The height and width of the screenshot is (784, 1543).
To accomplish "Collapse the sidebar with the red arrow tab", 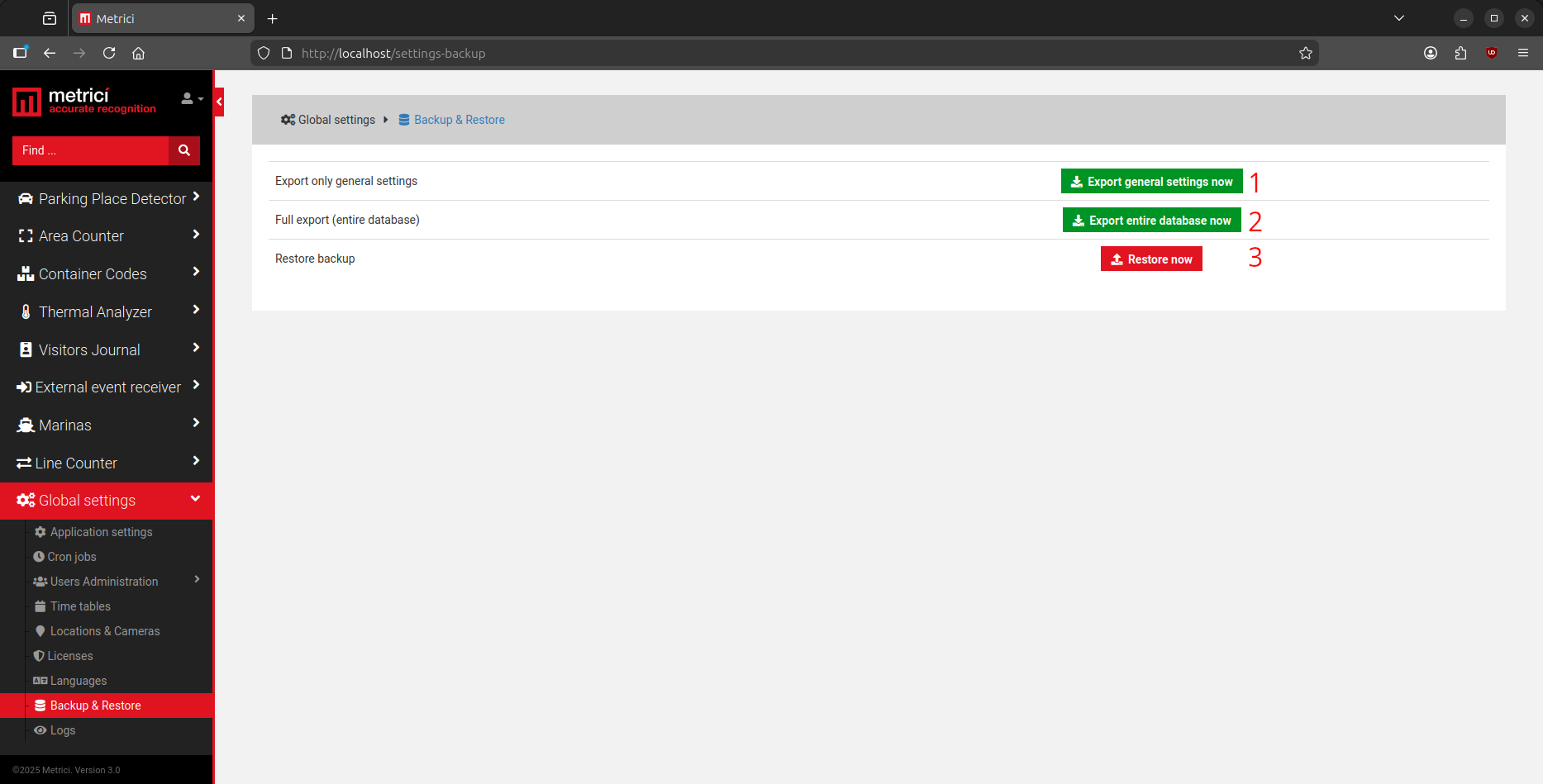I will [219, 102].
